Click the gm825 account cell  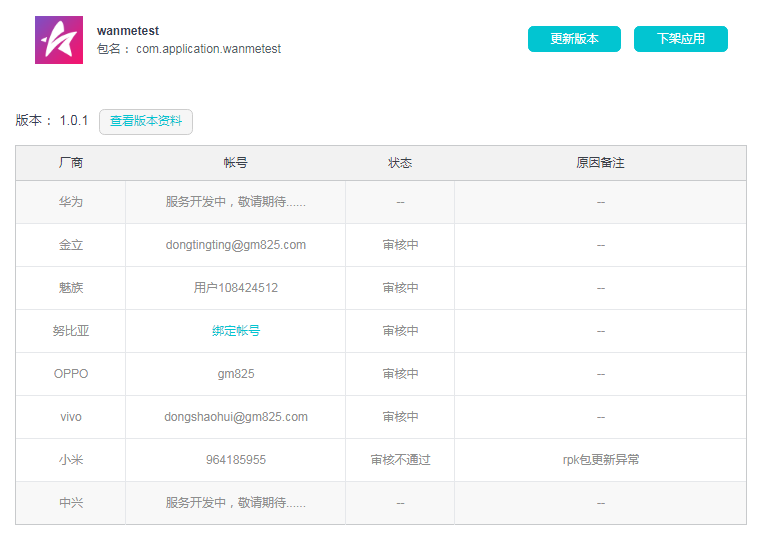tap(236, 374)
